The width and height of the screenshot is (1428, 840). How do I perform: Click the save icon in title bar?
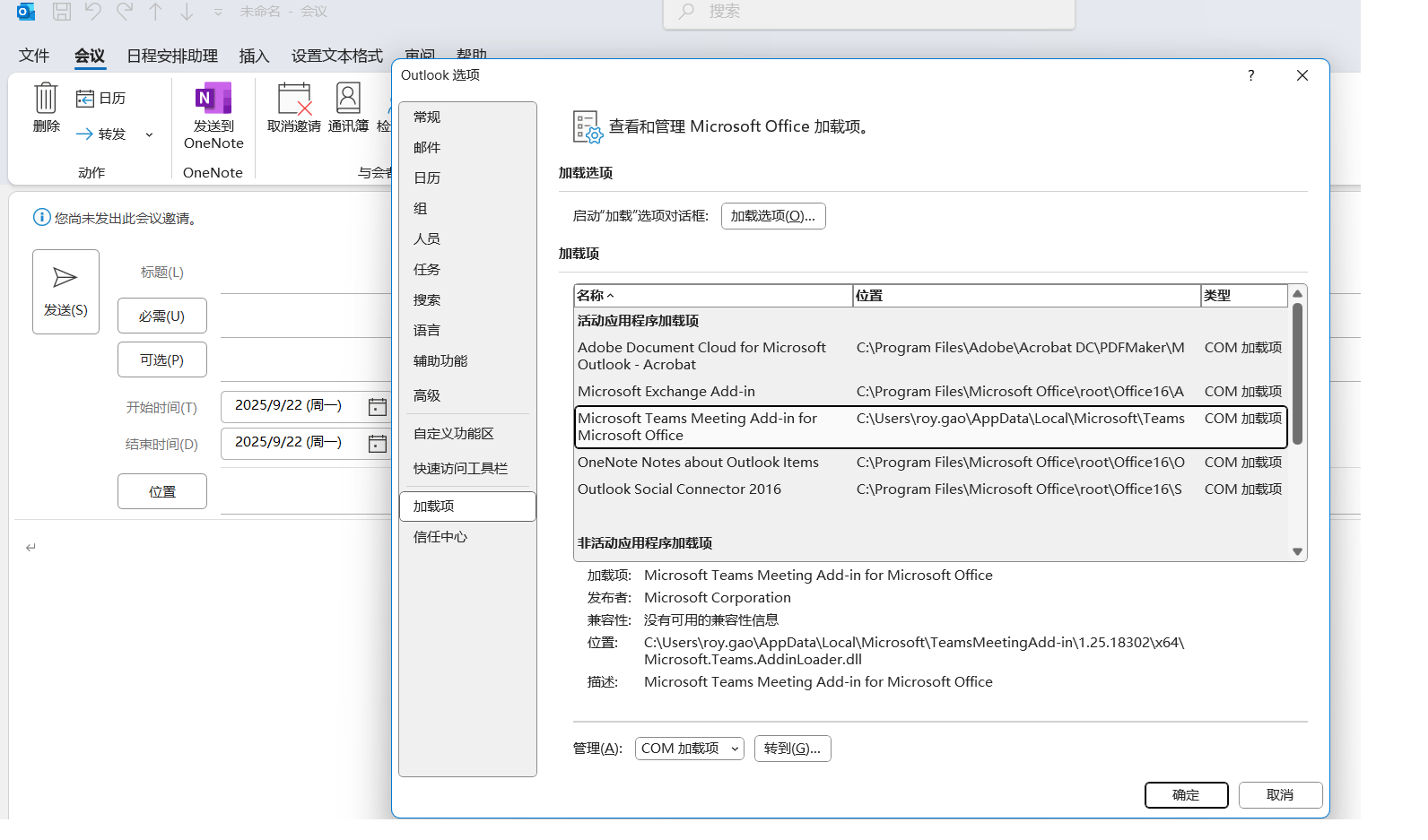click(62, 12)
